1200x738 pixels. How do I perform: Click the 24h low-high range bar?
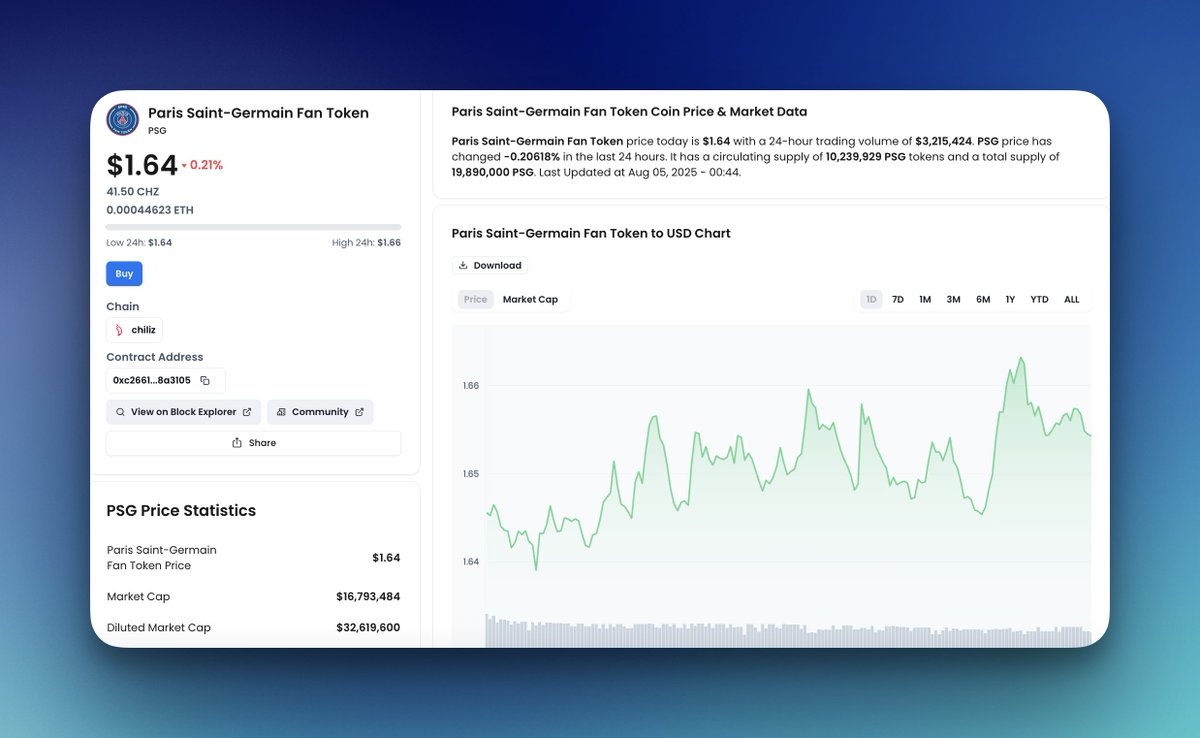pos(254,227)
